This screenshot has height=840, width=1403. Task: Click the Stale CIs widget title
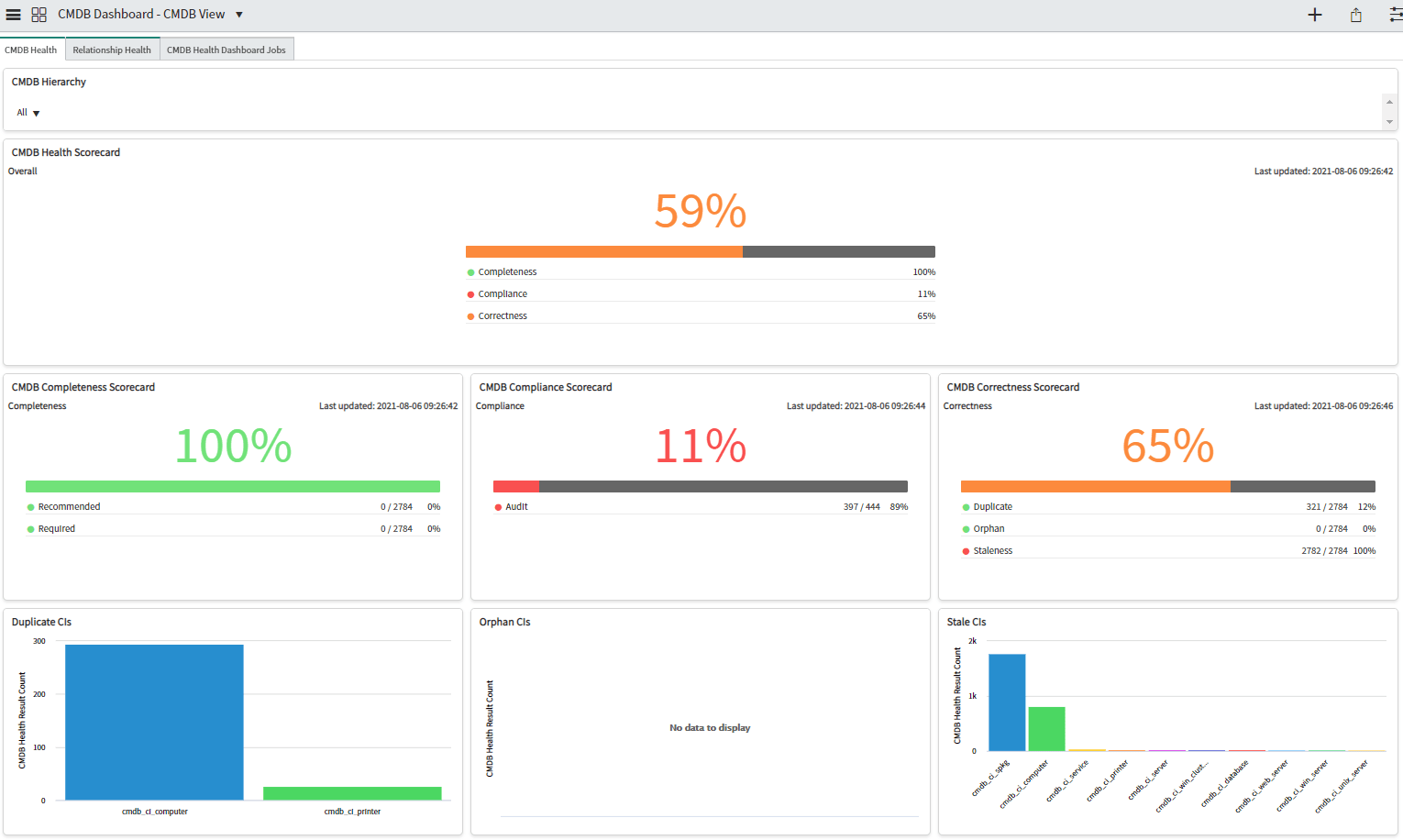[967, 623]
